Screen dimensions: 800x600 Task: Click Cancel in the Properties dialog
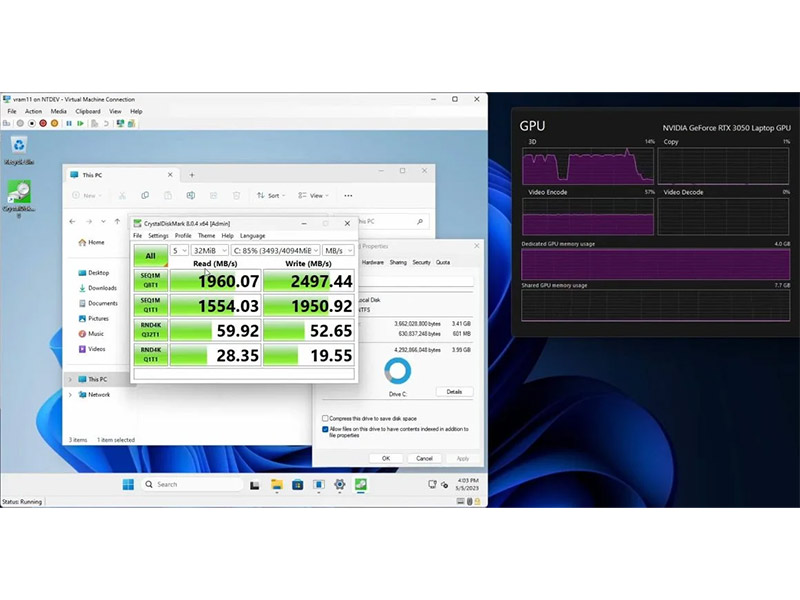[424, 458]
